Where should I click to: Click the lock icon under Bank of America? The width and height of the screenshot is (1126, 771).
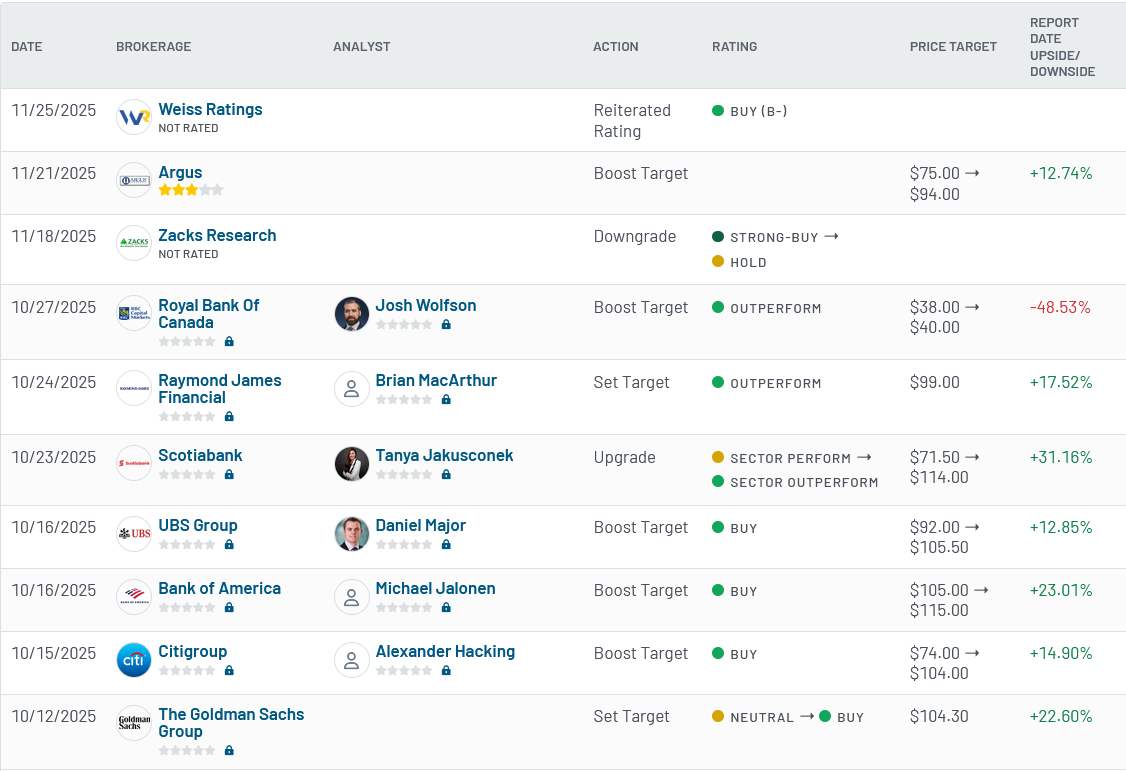click(229, 607)
